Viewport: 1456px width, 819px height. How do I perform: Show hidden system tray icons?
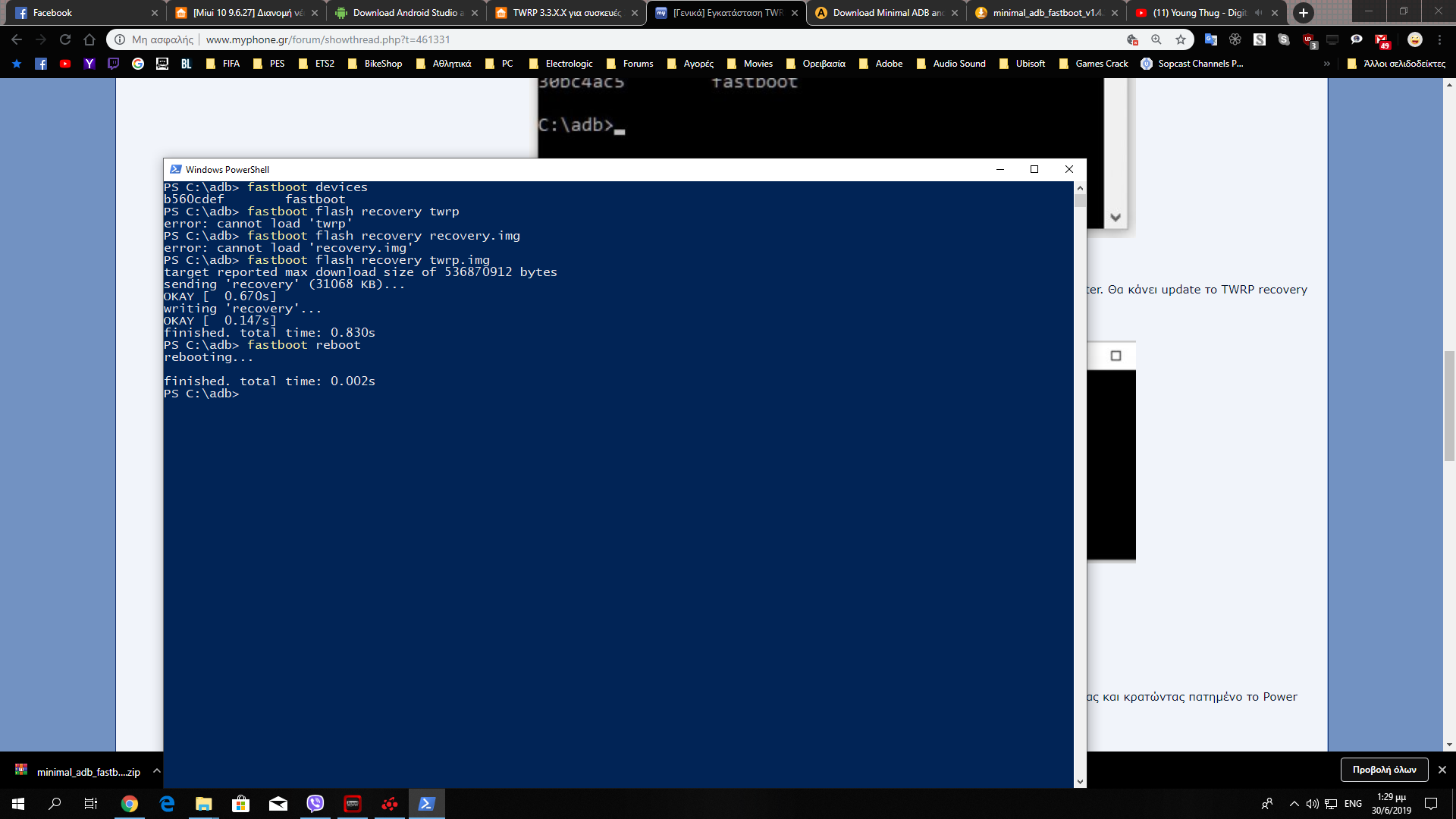(1294, 804)
